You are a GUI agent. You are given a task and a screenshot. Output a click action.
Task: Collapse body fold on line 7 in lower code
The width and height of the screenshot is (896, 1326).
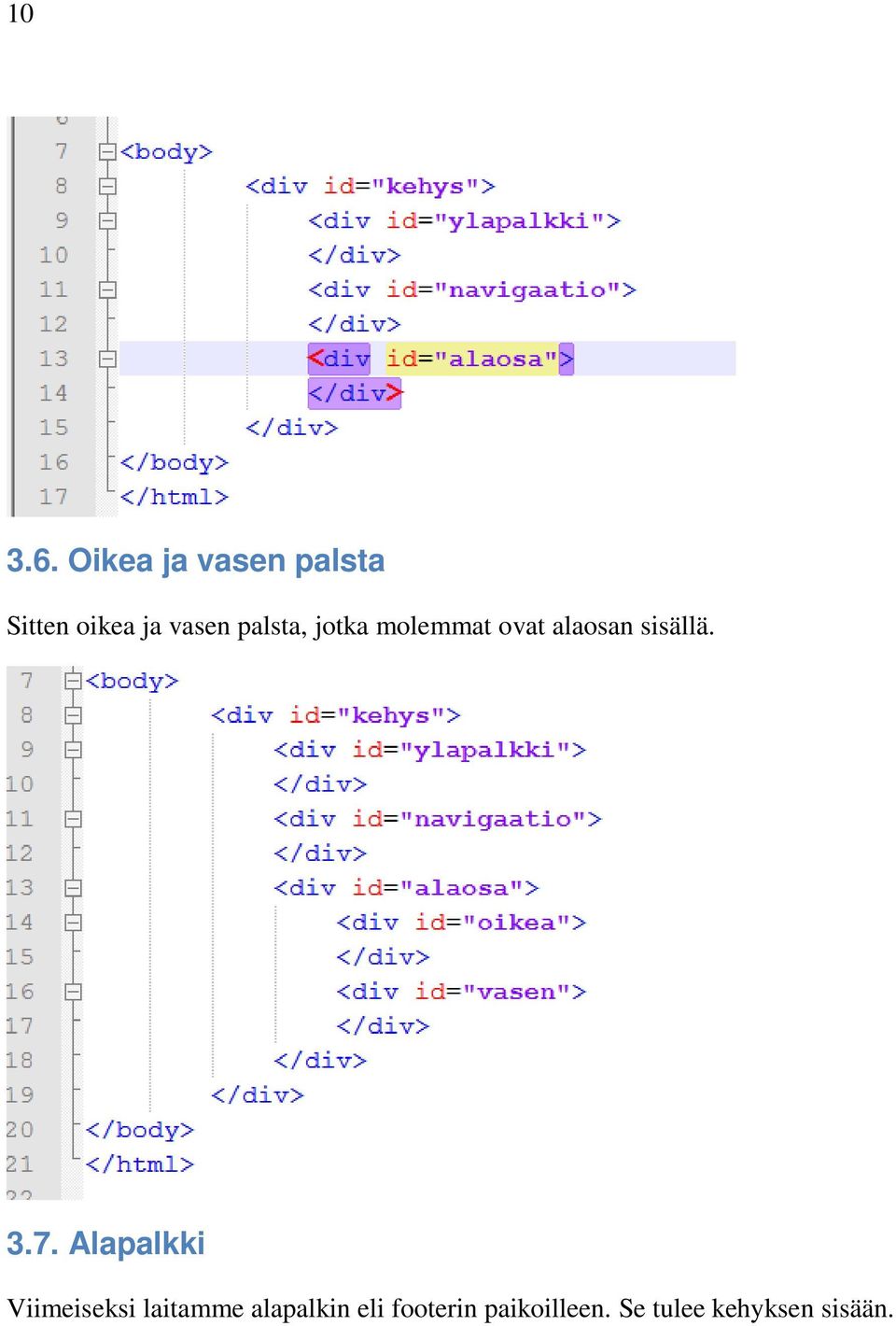[74, 681]
